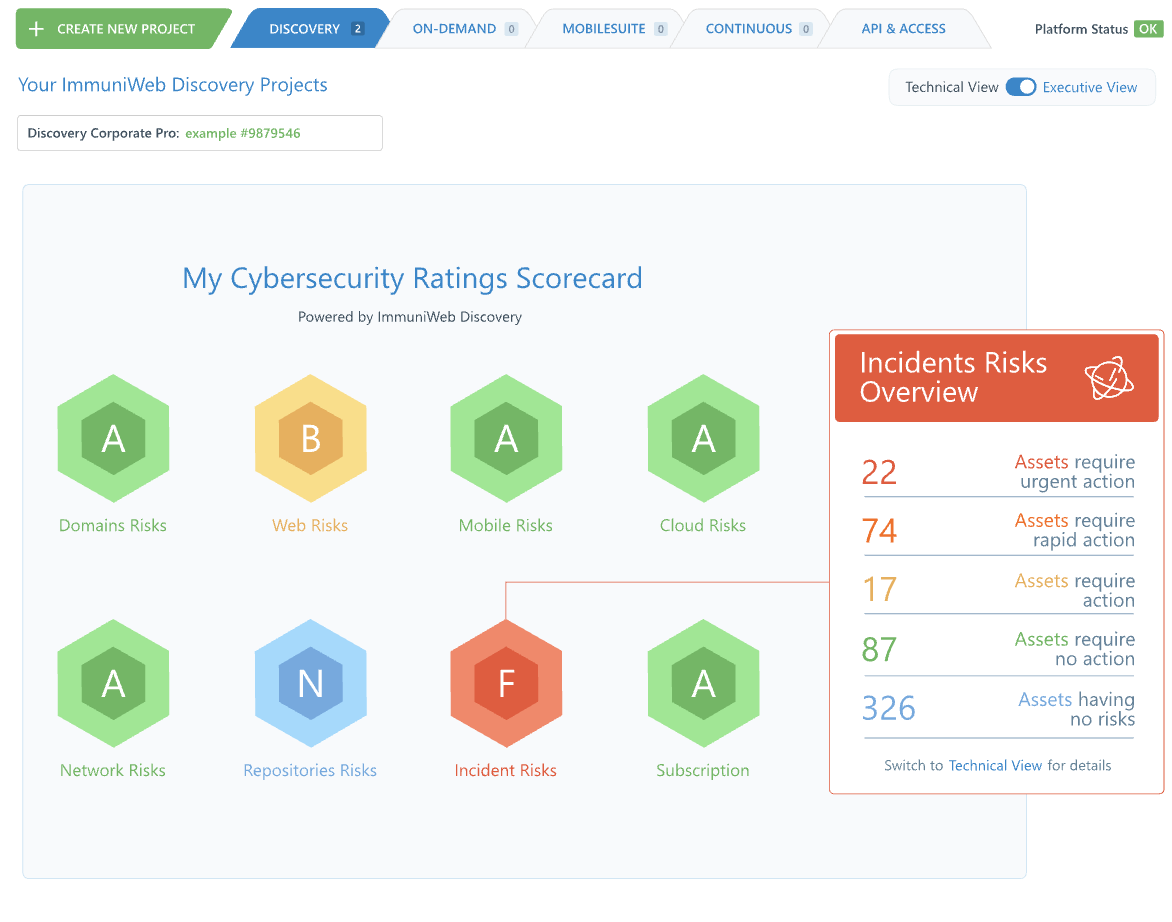The width and height of the screenshot is (1172, 922).
Task: Open the Discovery Corporate Pro project selector
Action: [x=199, y=132]
